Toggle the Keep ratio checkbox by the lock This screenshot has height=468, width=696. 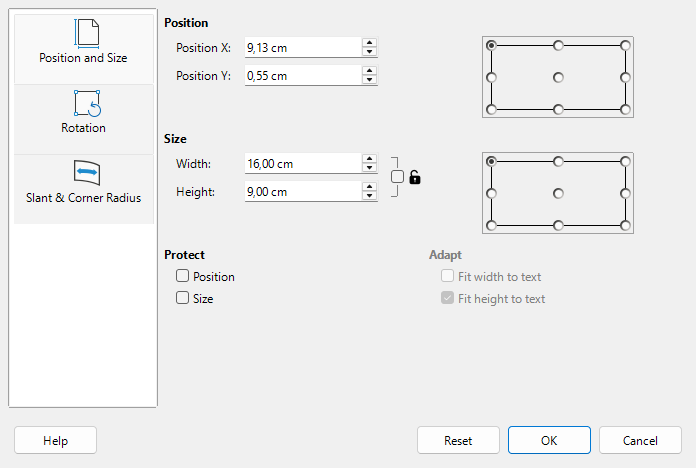point(397,177)
